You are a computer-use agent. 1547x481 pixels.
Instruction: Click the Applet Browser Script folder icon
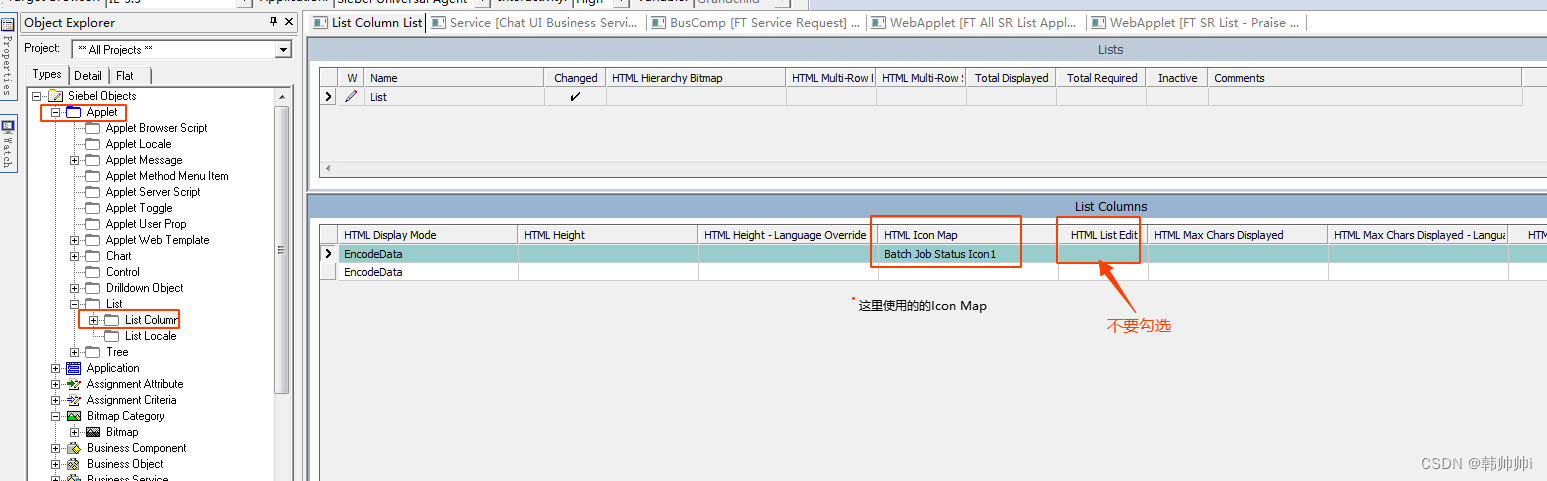point(93,128)
